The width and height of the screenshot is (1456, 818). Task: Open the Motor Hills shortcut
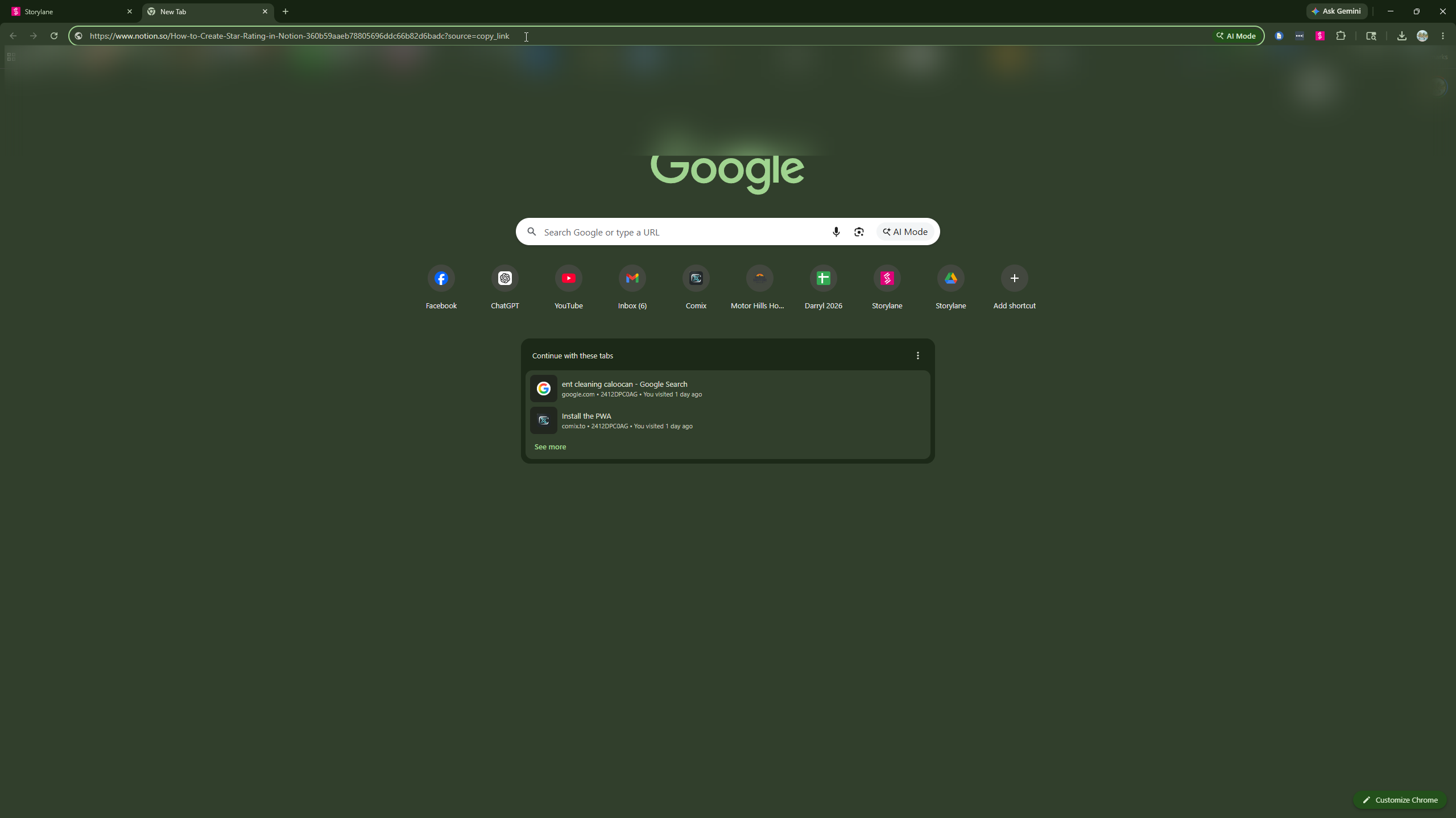click(x=759, y=278)
